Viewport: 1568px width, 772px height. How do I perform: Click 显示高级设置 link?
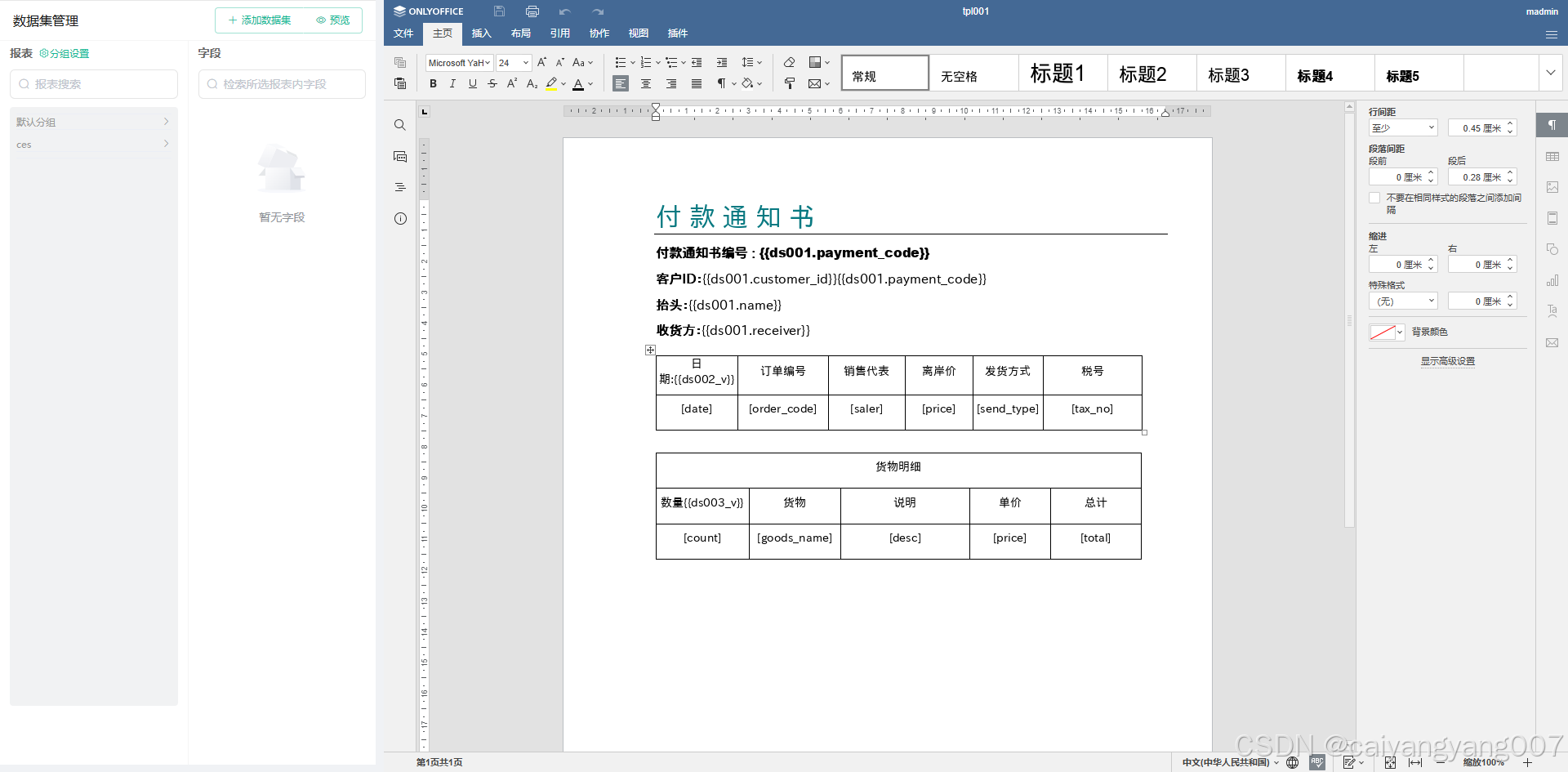tap(1448, 361)
